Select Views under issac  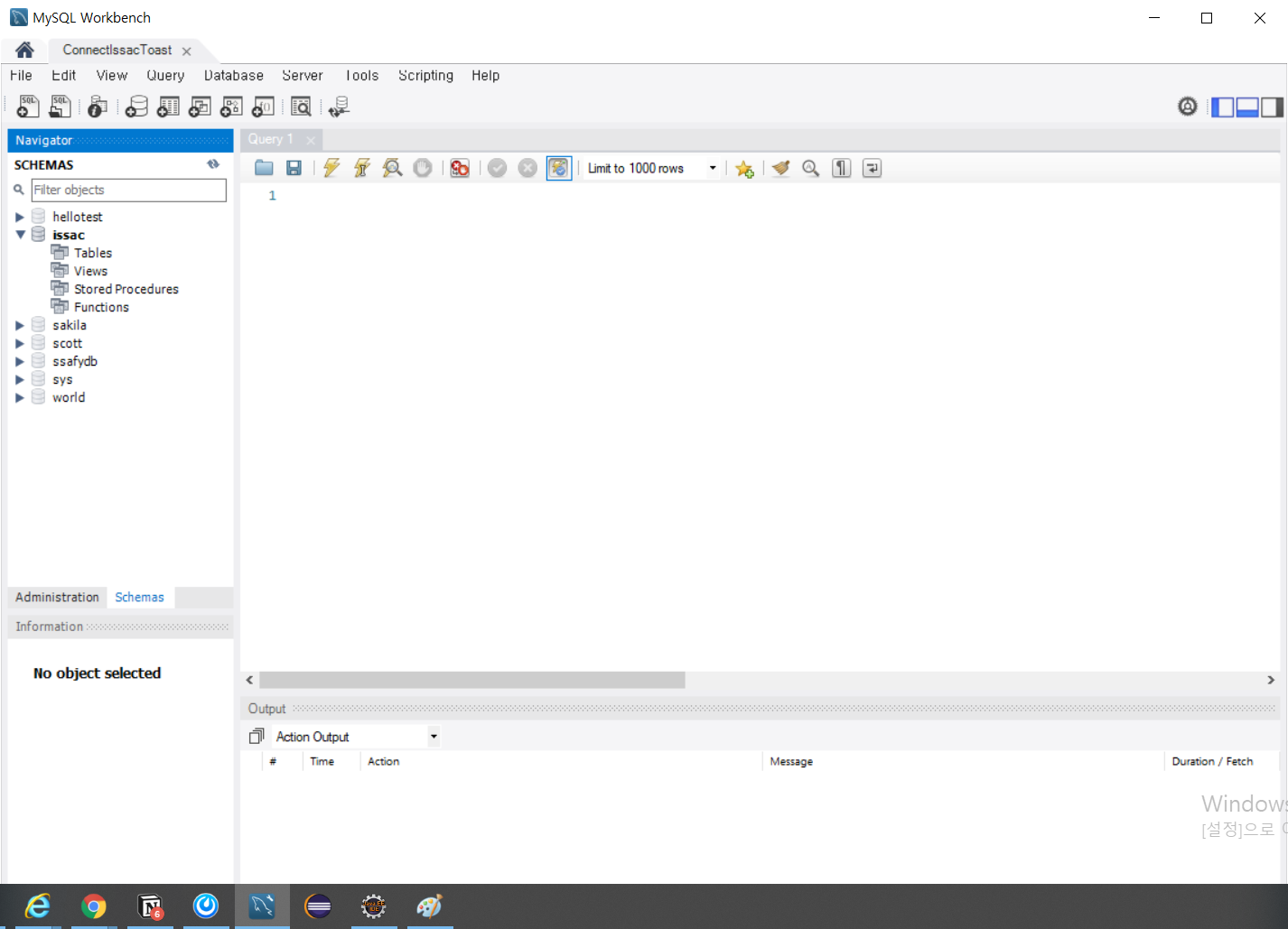point(90,271)
